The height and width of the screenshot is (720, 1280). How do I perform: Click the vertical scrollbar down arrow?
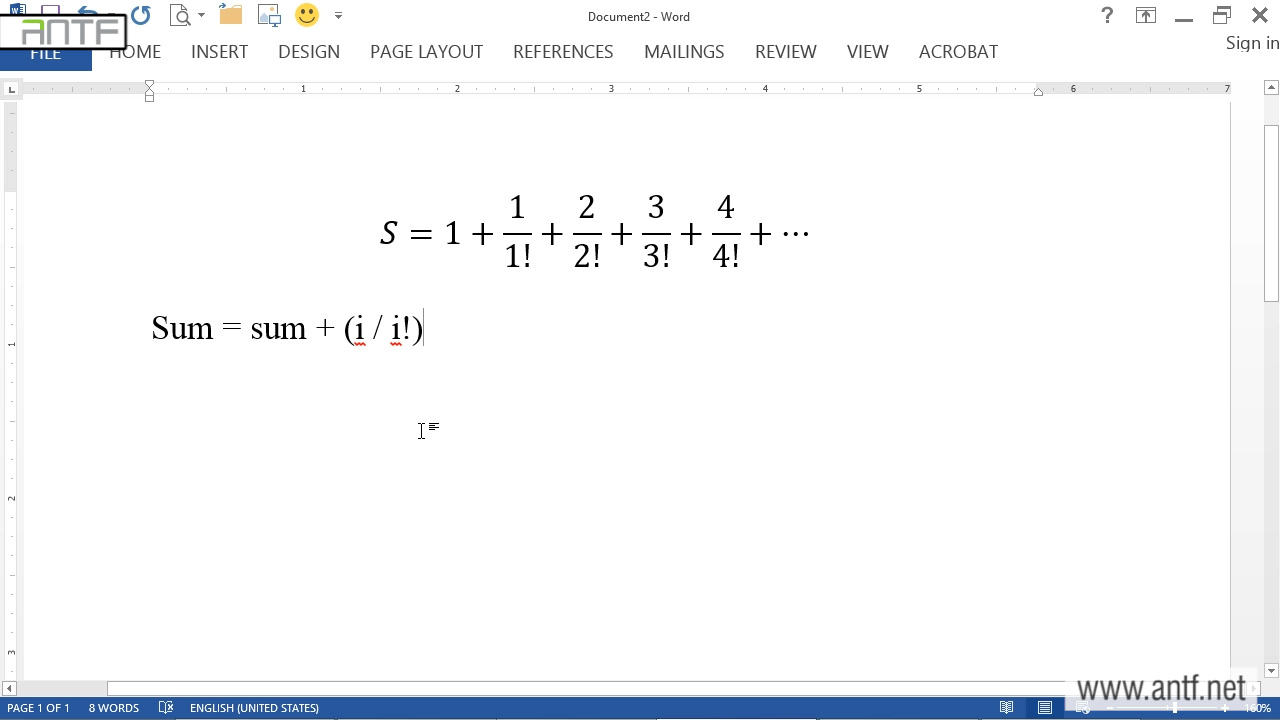coord(1271,671)
